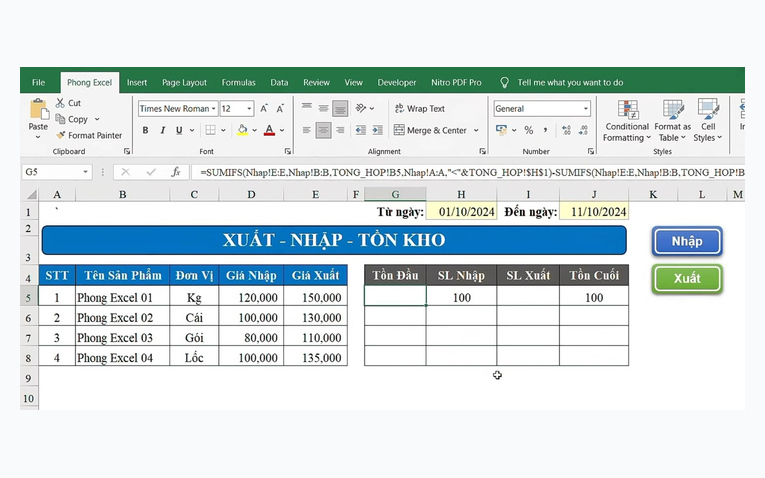The height and width of the screenshot is (478, 765).
Task: Switch to the Page Layout tab
Action: 184,82
